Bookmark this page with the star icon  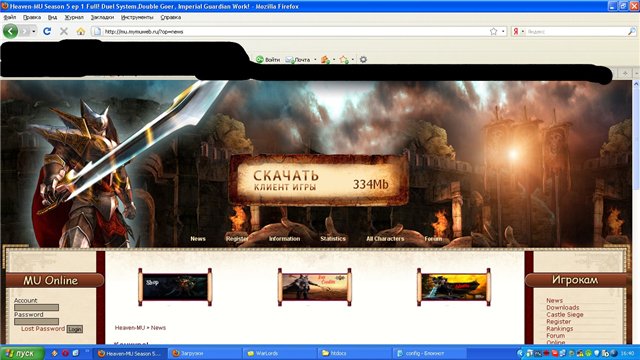click(x=493, y=31)
